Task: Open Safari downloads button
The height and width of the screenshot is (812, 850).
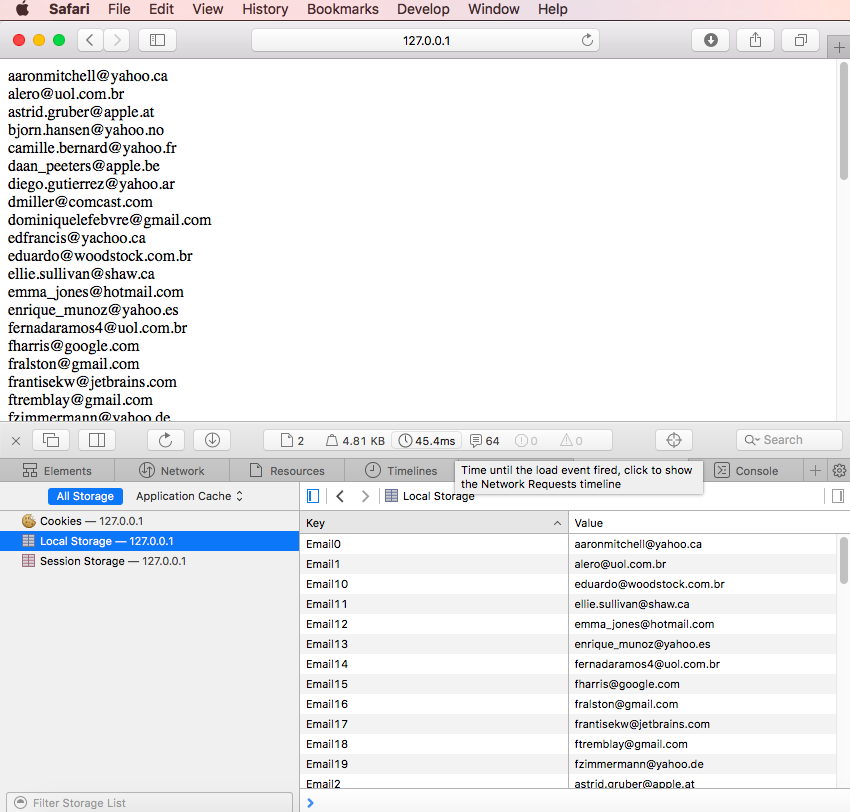Action: point(710,40)
